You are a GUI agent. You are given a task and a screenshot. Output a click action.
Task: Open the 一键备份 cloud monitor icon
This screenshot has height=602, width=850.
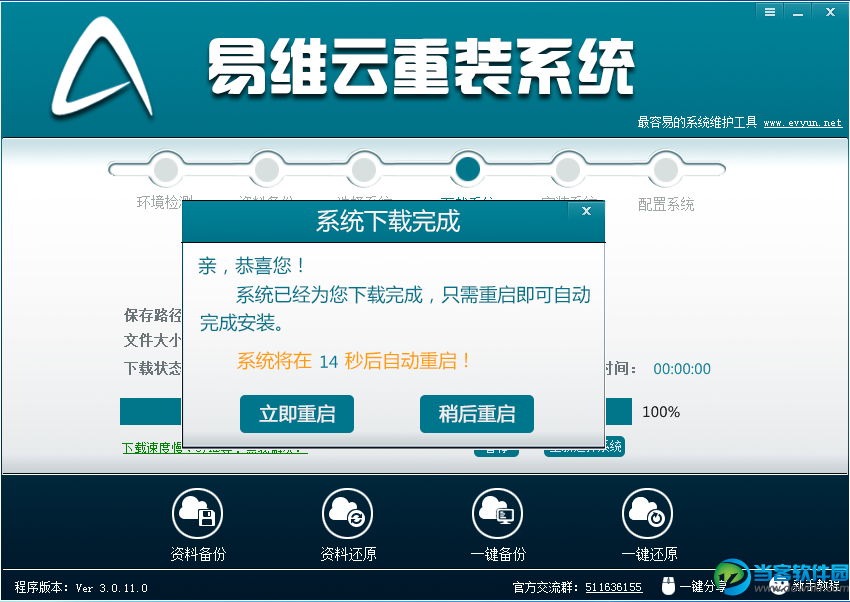pyautogui.click(x=498, y=514)
